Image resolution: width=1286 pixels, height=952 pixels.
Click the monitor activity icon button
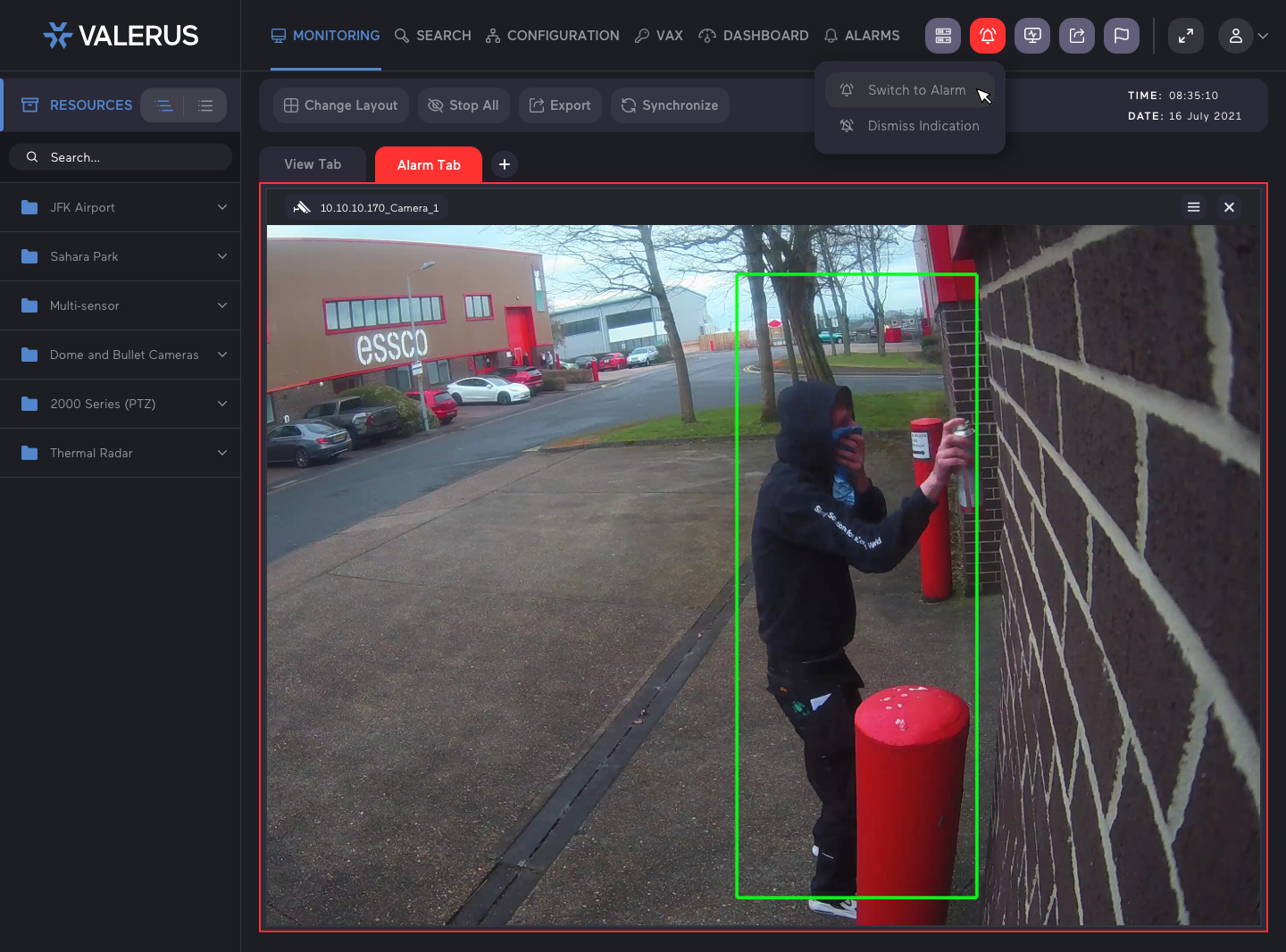pyautogui.click(x=1031, y=36)
